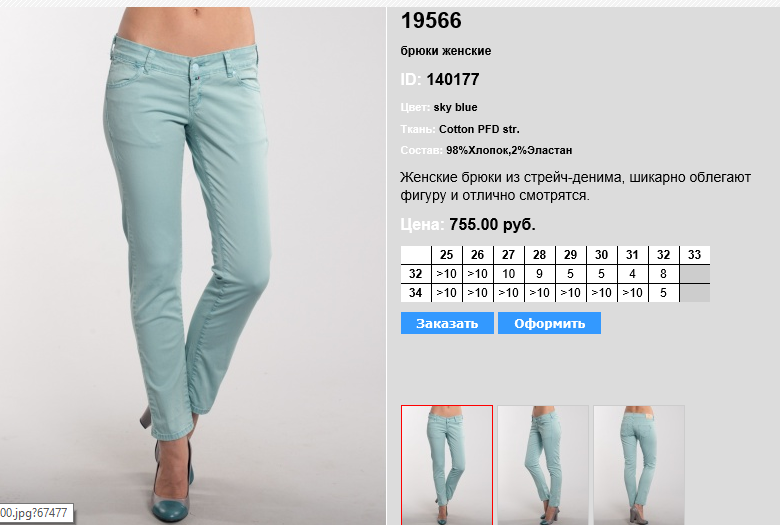Pick waist 28 length 32 cell showing 9
This screenshot has height=525, width=780.
pos(539,274)
